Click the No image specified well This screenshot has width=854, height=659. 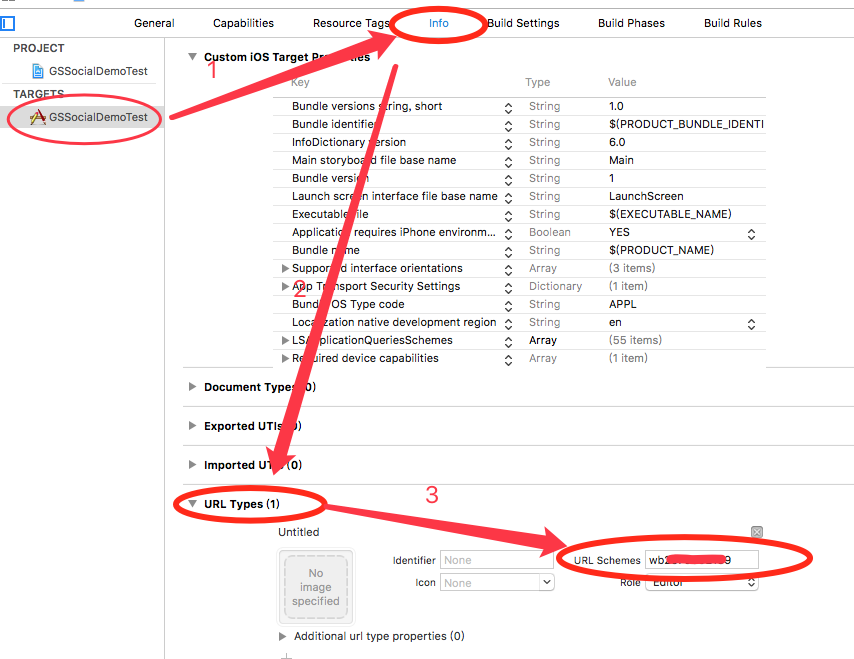tap(316, 587)
